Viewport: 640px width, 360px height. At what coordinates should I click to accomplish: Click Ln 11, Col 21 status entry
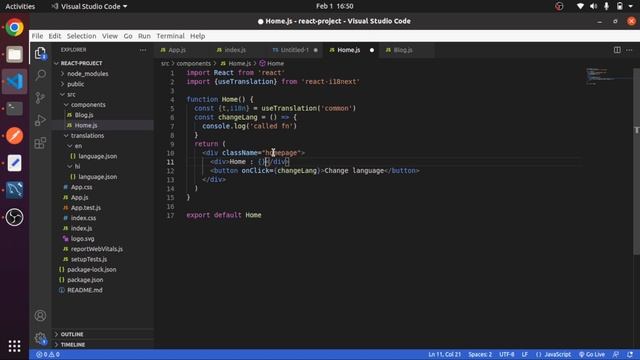coord(444,354)
